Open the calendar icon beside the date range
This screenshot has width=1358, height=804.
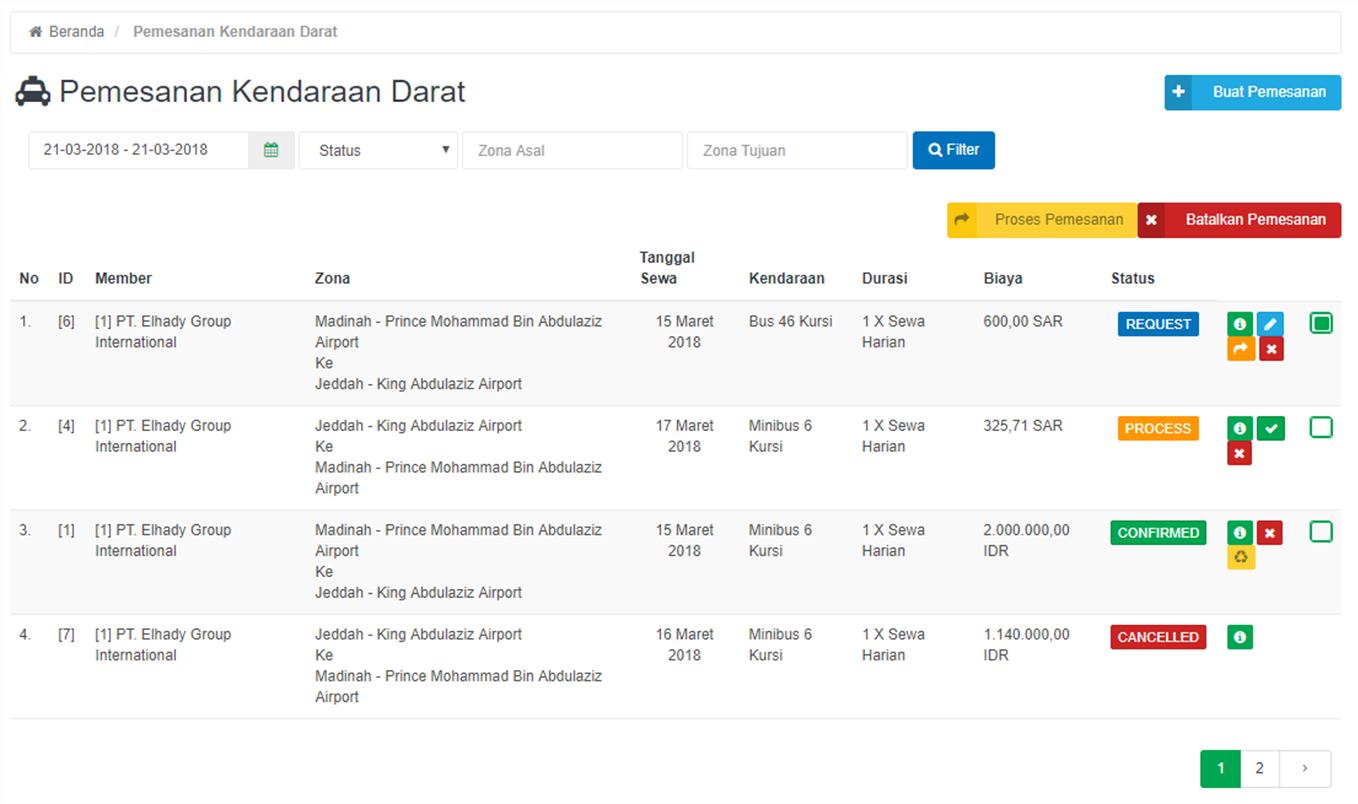pos(271,150)
